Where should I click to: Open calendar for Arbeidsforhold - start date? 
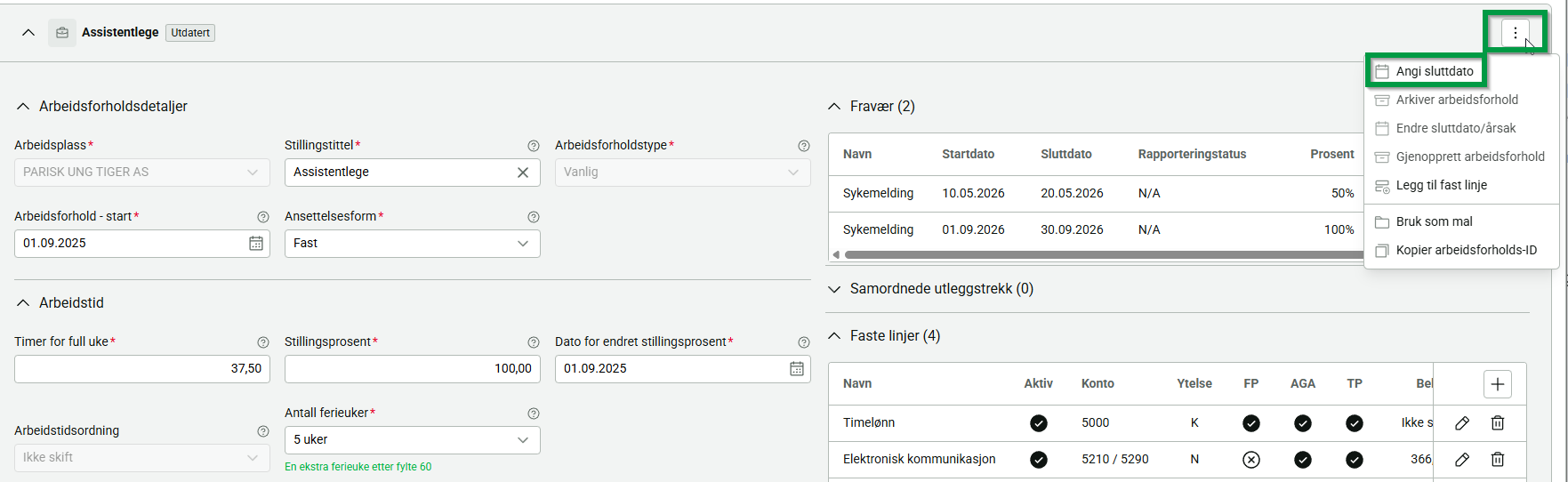tap(256, 244)
